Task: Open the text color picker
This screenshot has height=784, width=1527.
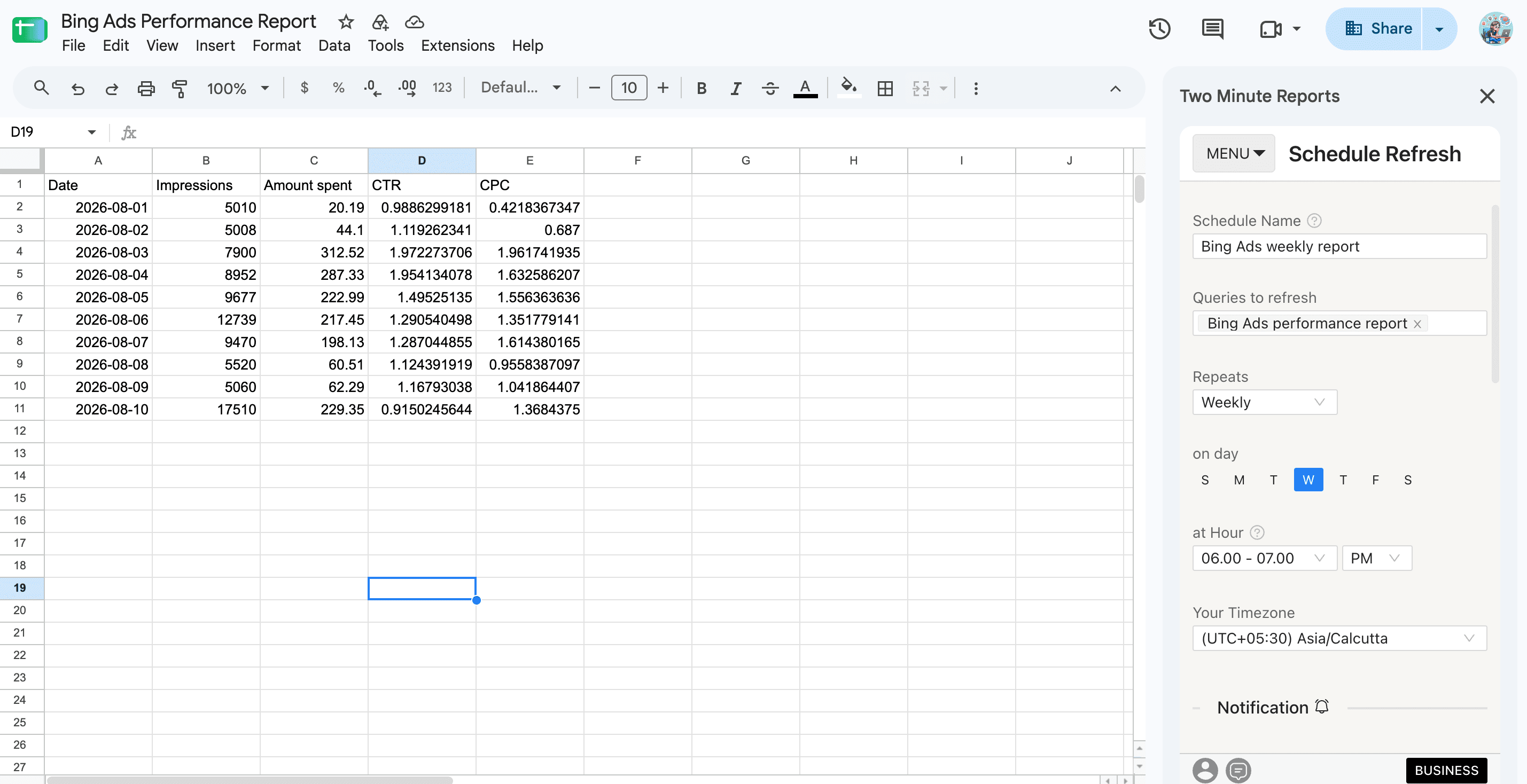Action: 805,88
